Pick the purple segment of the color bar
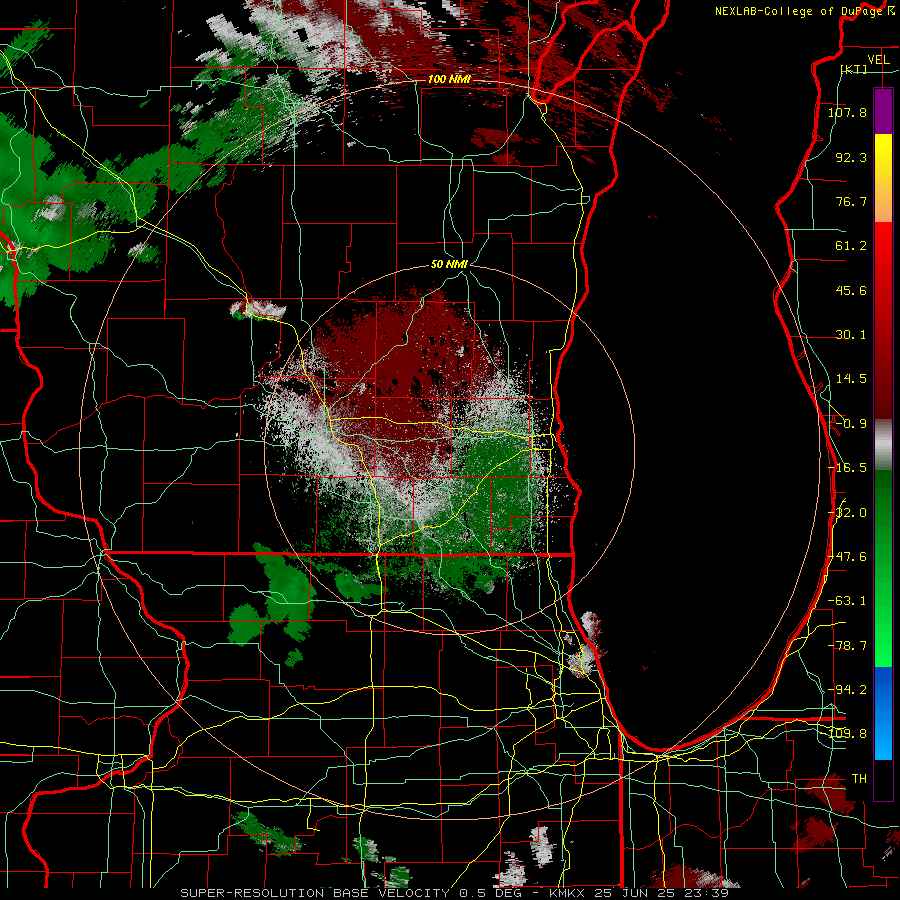 [883, 111]
